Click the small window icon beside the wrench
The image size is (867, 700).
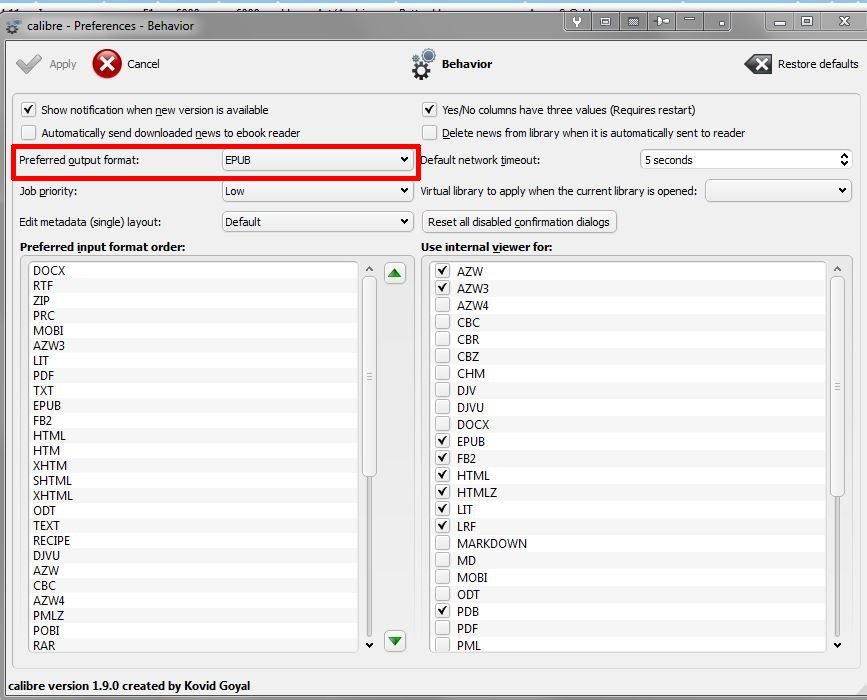coord(605,22)
